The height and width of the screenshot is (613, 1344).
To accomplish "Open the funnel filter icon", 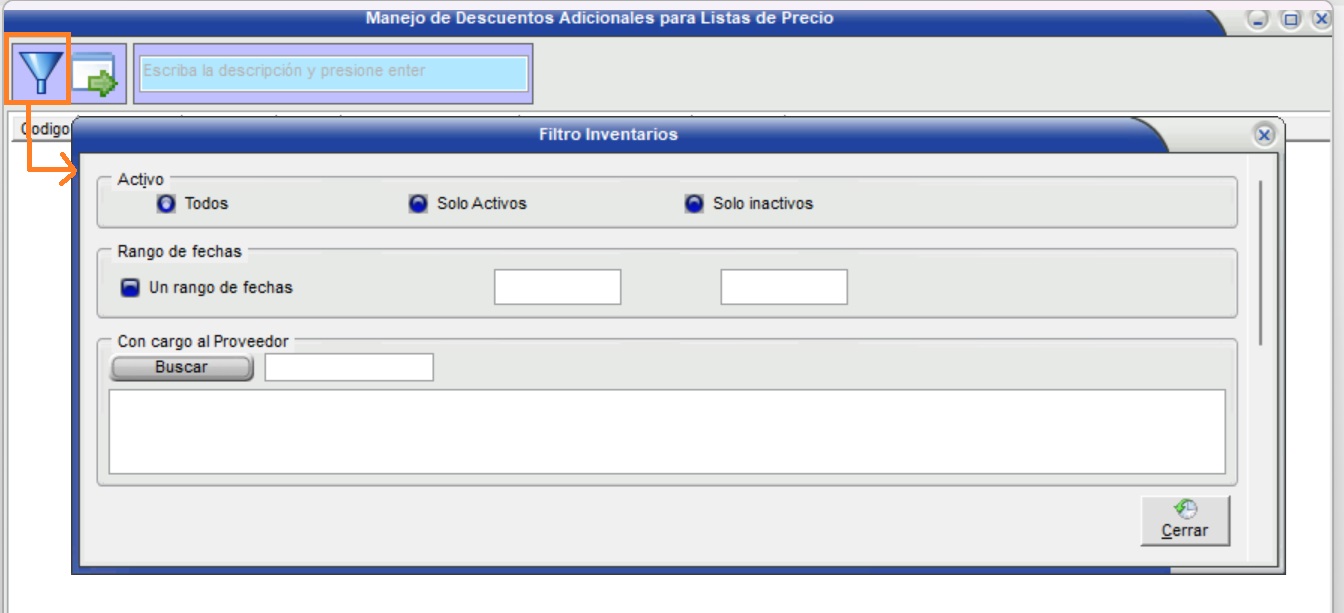I will click(x=39, y=72).
